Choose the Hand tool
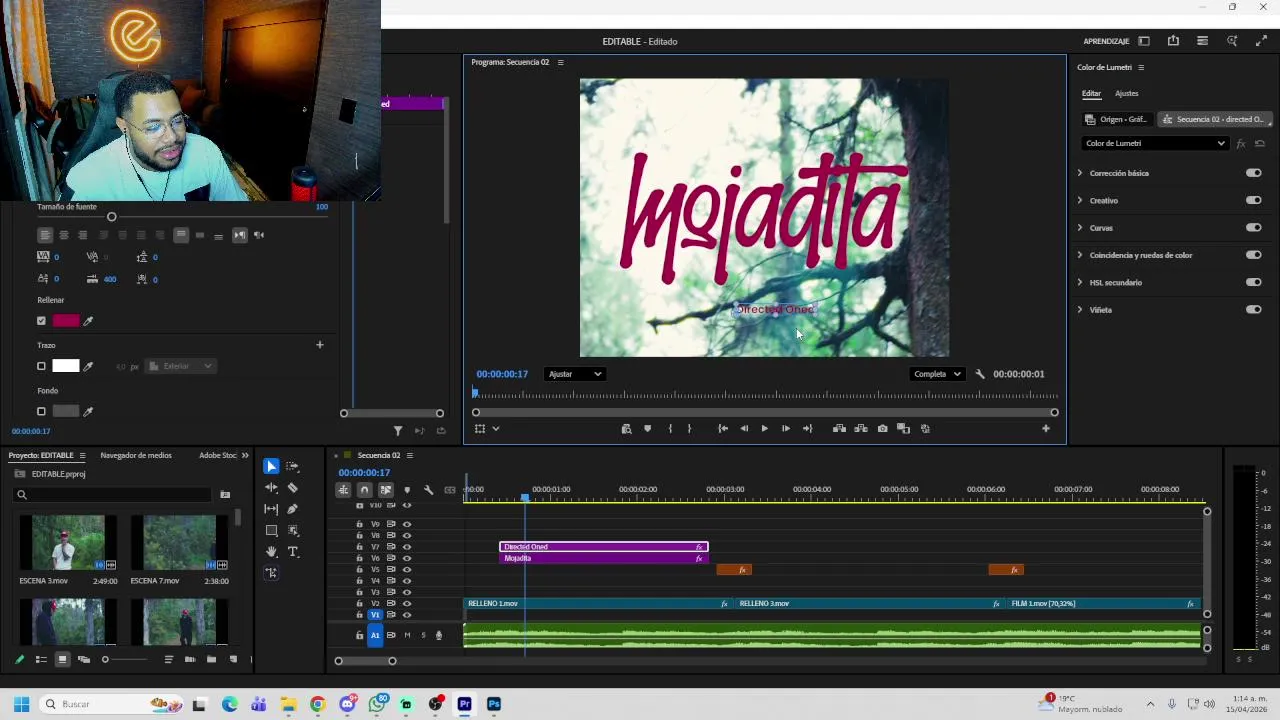The image size is (1280, 720). (271, 552)
